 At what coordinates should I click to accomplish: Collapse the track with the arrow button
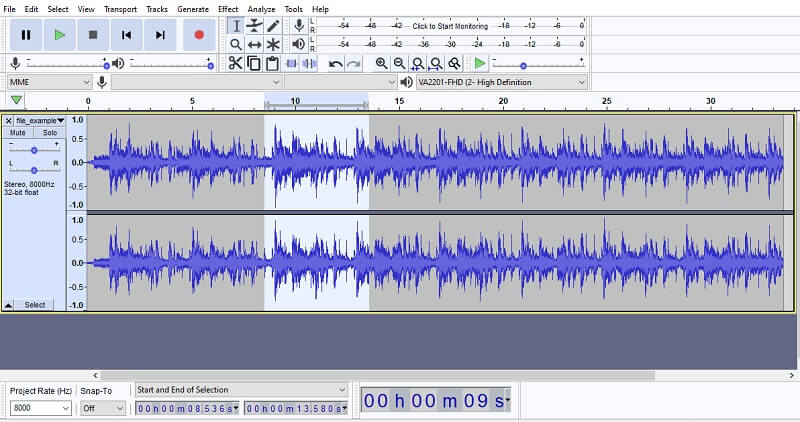[9, 304]
